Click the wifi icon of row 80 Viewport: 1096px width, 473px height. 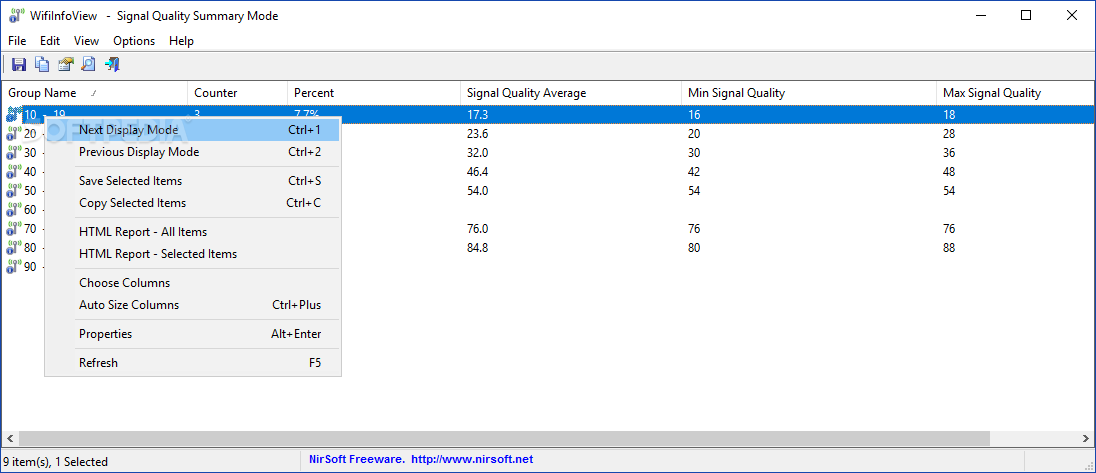tap(13, 247)
